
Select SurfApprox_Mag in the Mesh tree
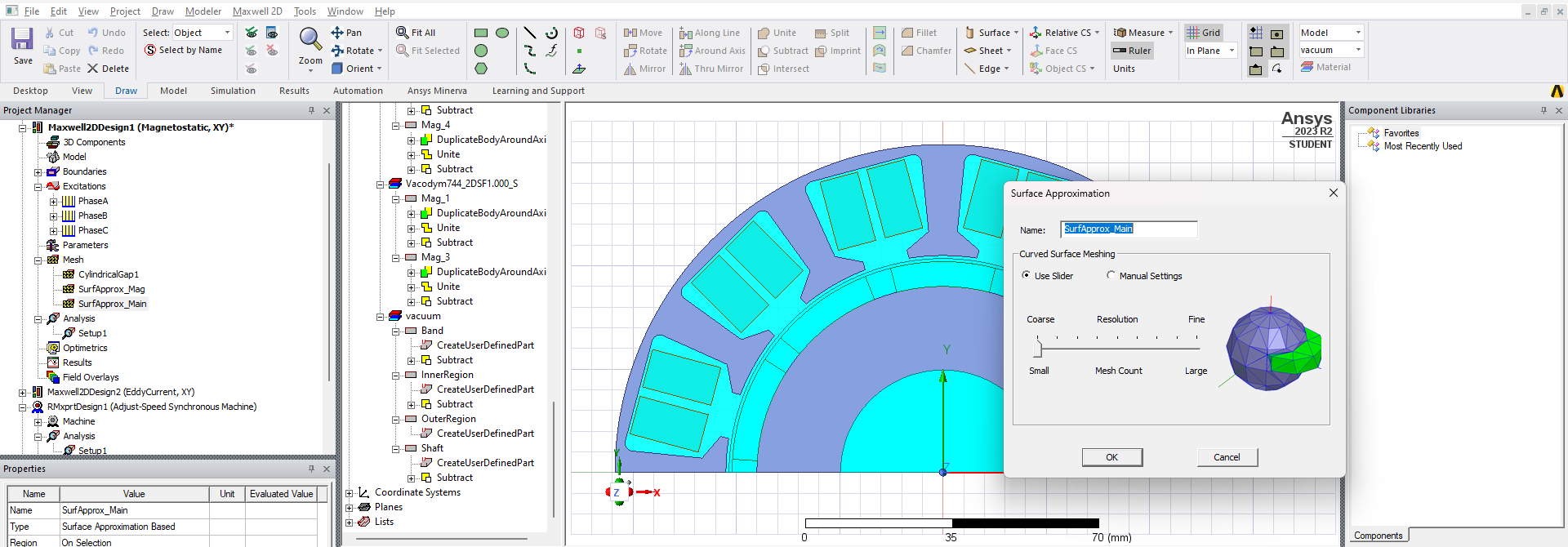[x=111, y=289]
